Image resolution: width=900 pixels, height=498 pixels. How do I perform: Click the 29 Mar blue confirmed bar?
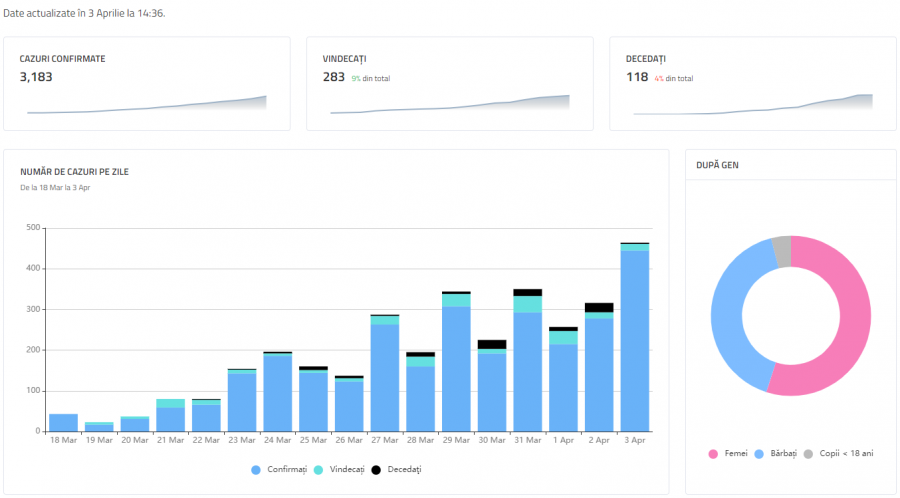[x=456, y=368]
